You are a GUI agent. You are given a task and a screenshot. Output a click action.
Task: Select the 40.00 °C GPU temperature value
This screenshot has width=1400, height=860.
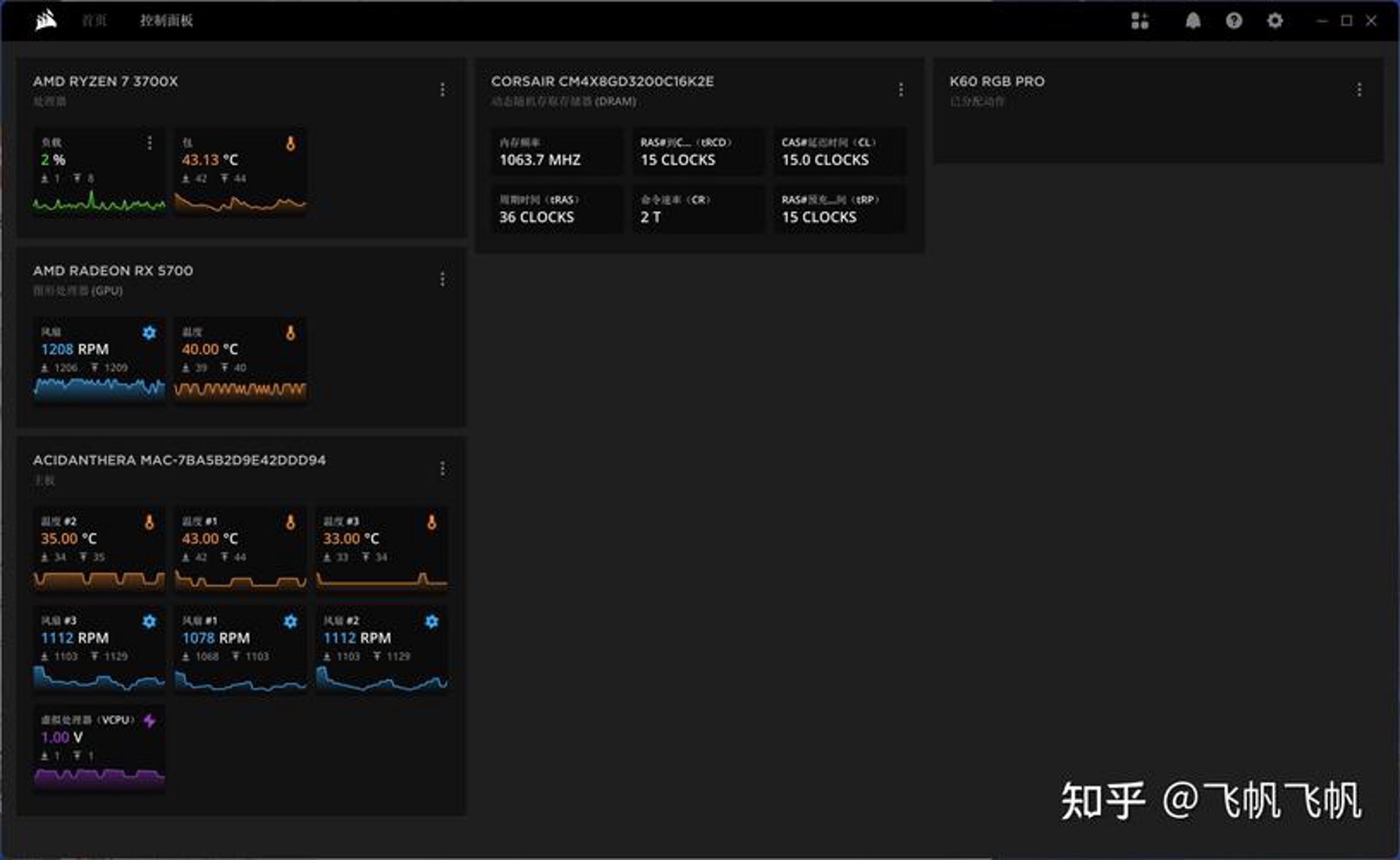click(x=210, y=349)
